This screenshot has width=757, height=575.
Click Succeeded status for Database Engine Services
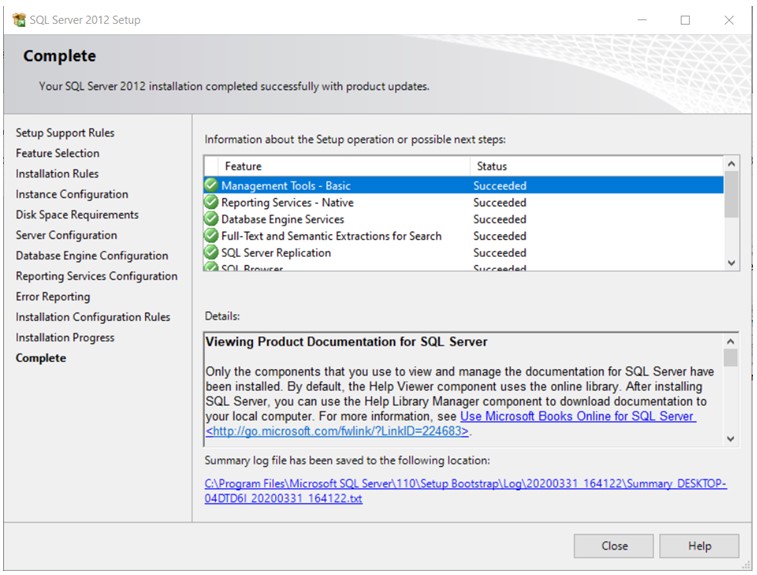click(x=500, y=219)
